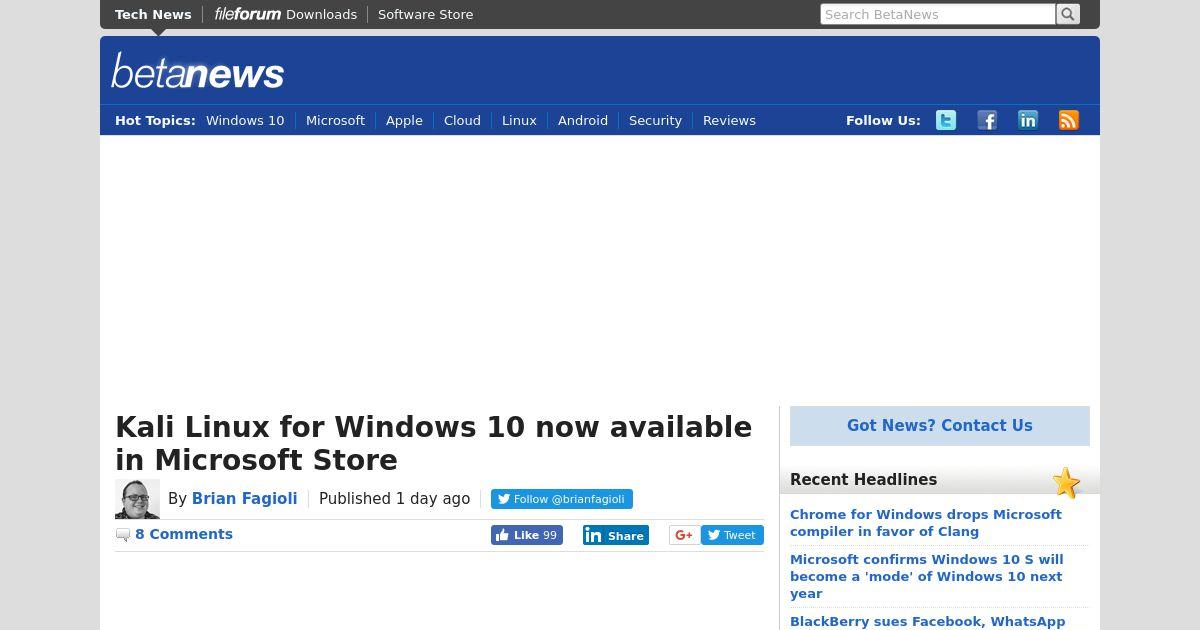
Task: Click the Search BetaNews input field
Action: point(938,14)
